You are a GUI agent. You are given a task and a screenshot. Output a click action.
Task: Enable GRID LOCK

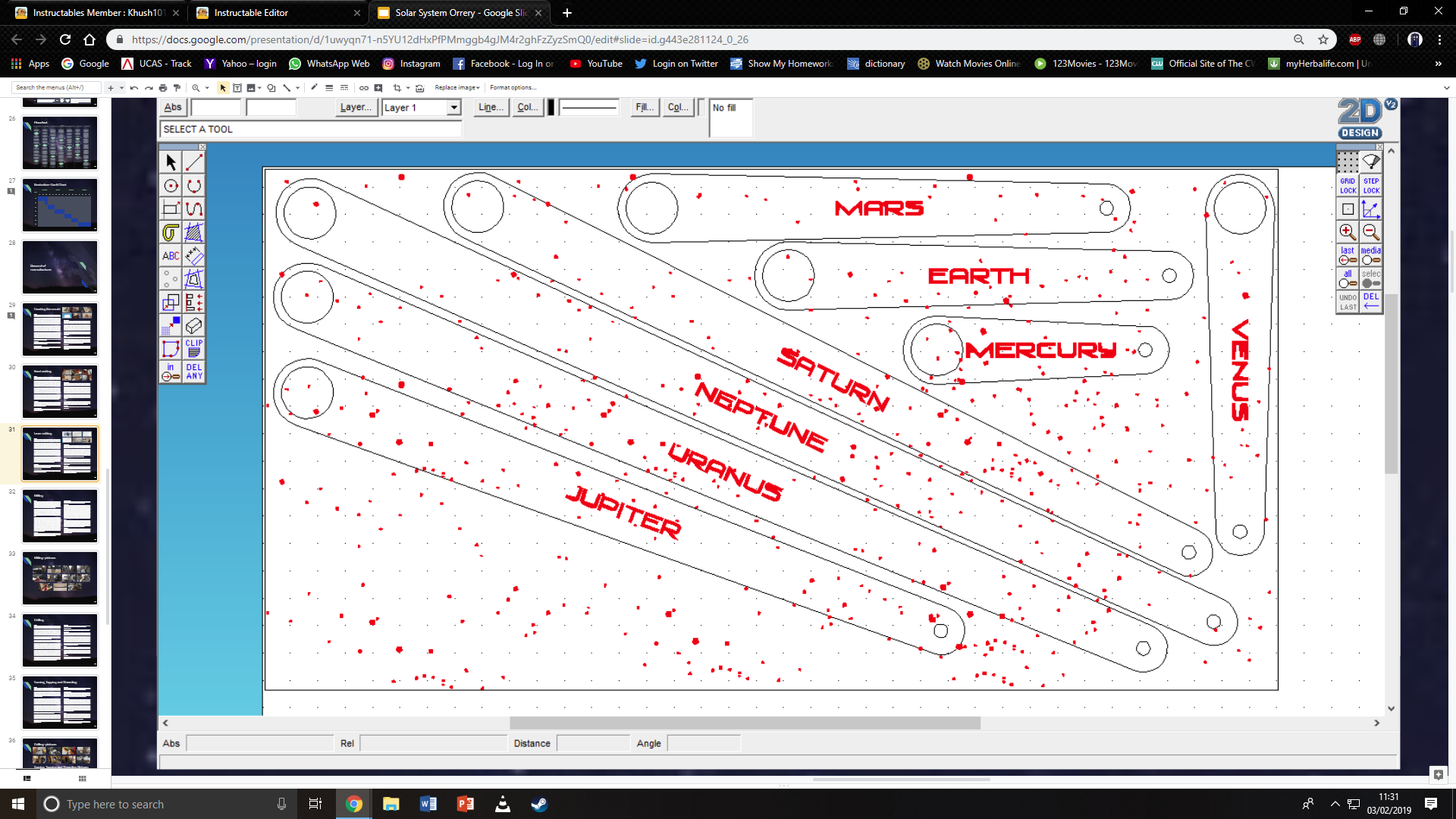[1348, 186]
